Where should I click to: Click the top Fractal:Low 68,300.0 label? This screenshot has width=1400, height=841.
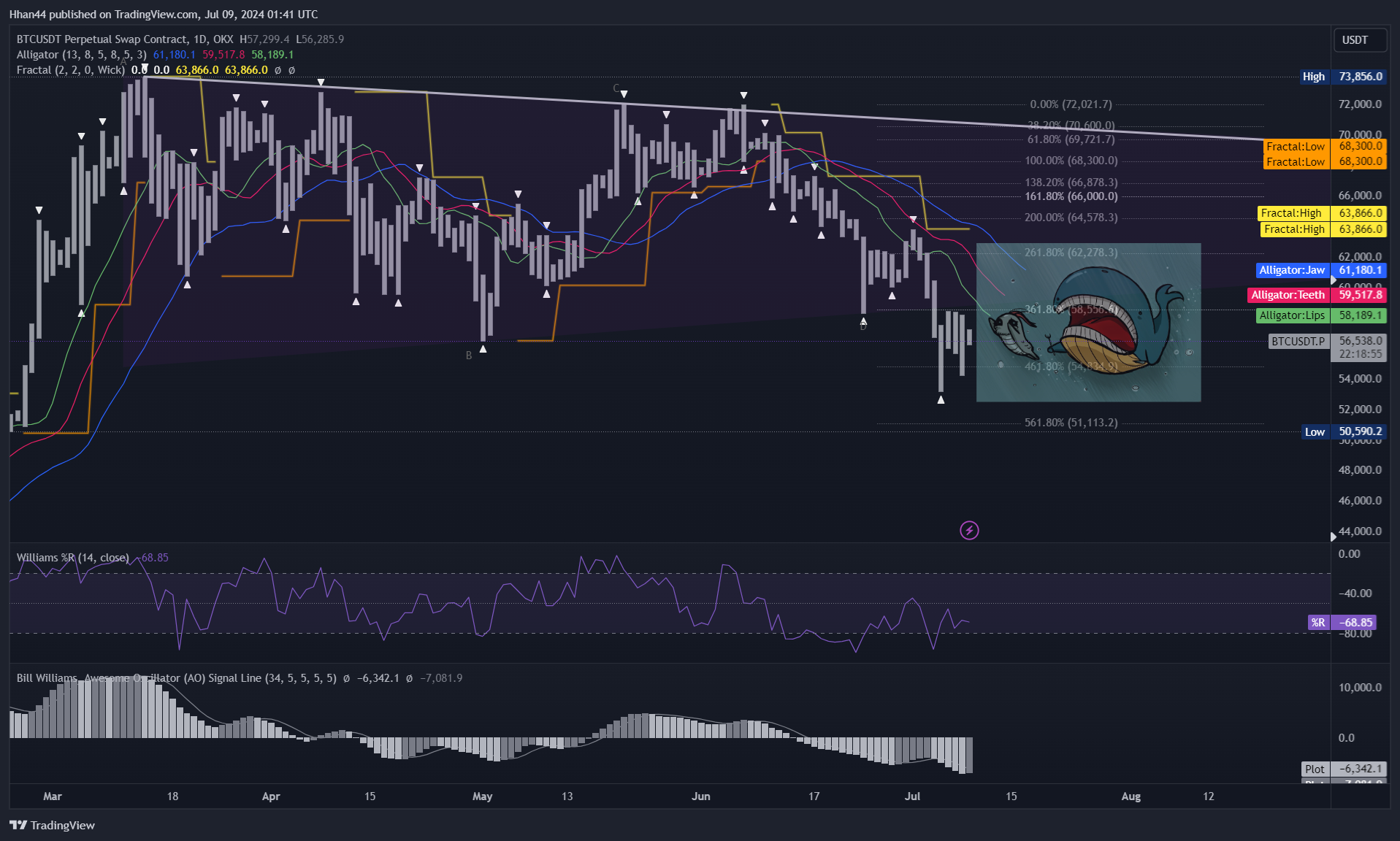(x=1325, y=146)
